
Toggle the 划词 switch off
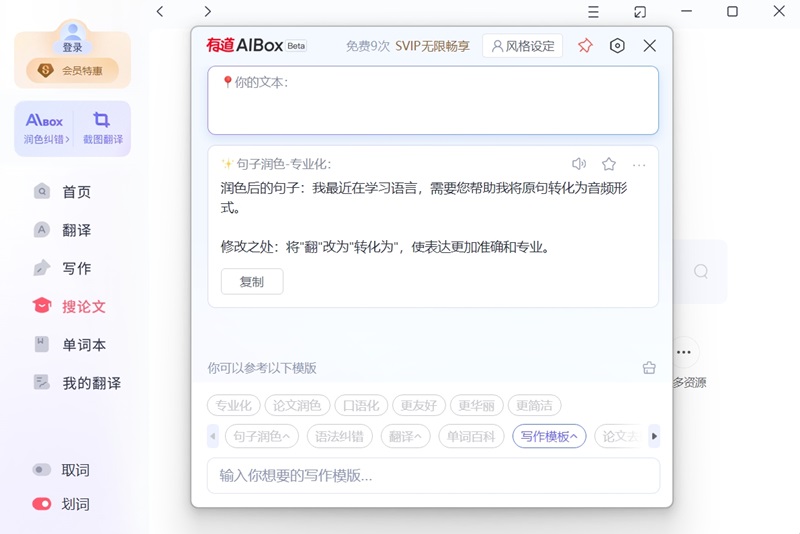(42, 504)
